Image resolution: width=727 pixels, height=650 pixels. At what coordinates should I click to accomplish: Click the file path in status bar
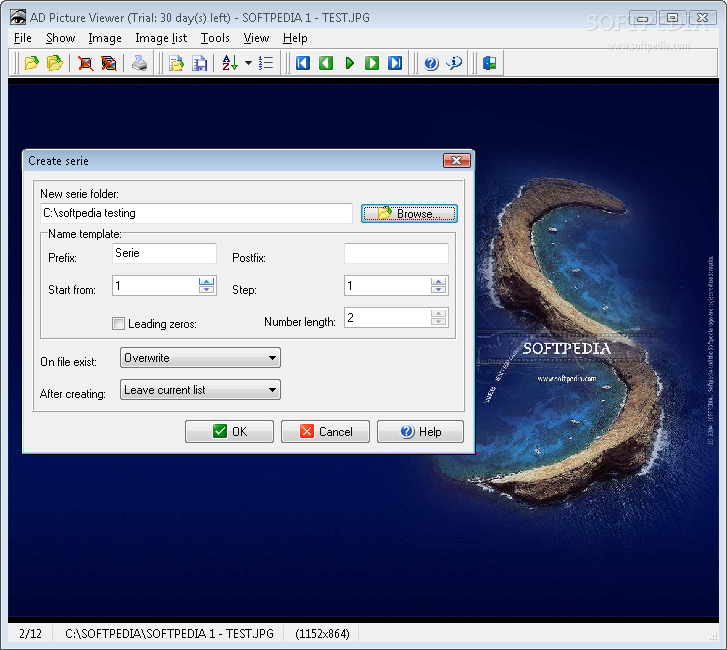(169, 633)
